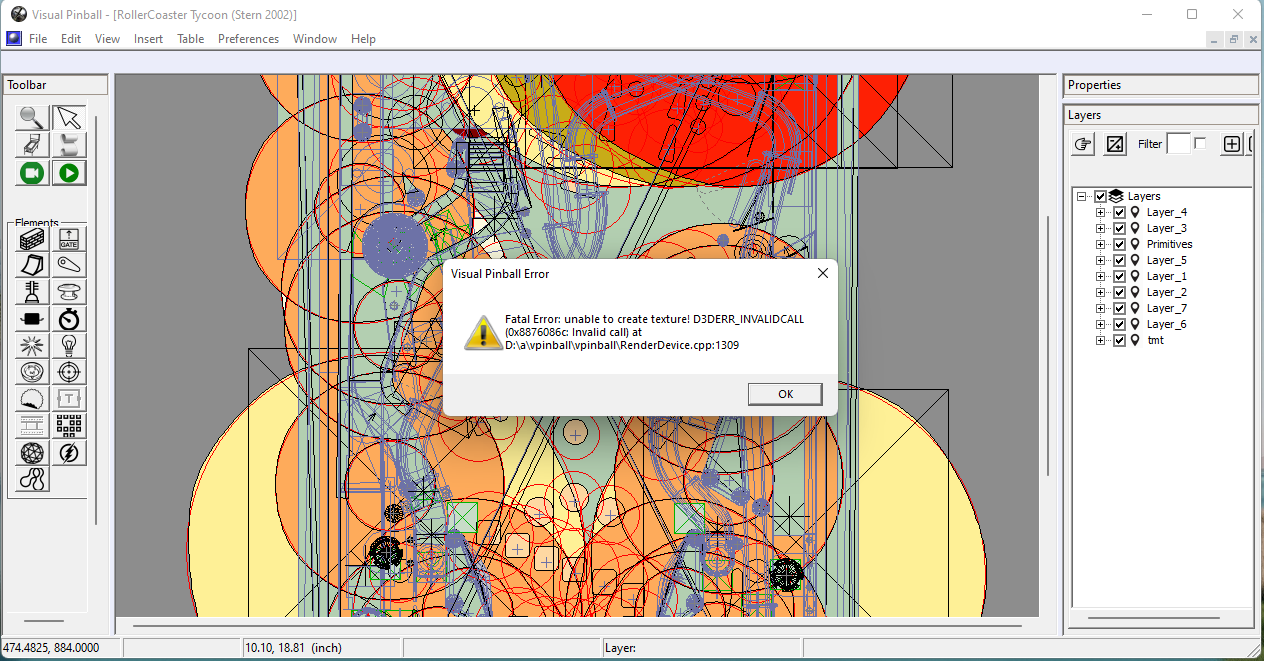Open the Help menu

pyautogui.click(x=363, y=39)
